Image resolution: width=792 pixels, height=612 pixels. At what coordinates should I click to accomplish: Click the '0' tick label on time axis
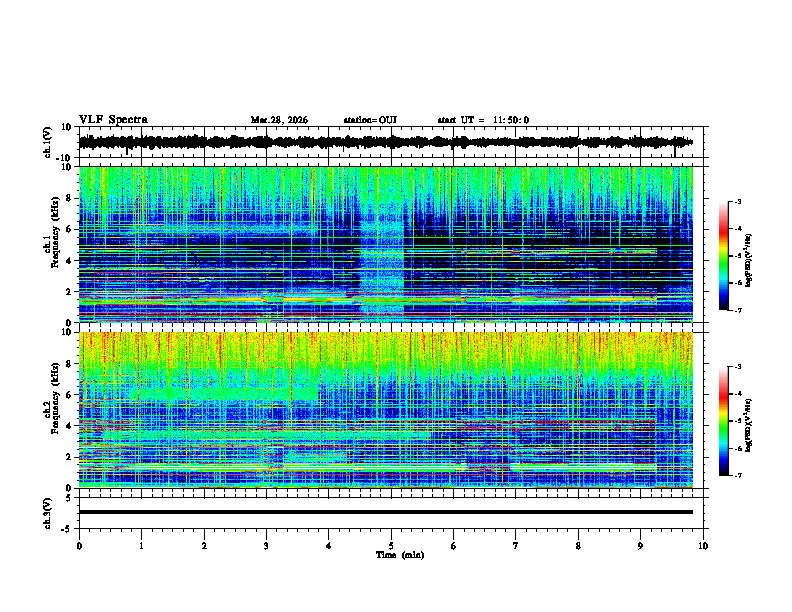(79, 546)
